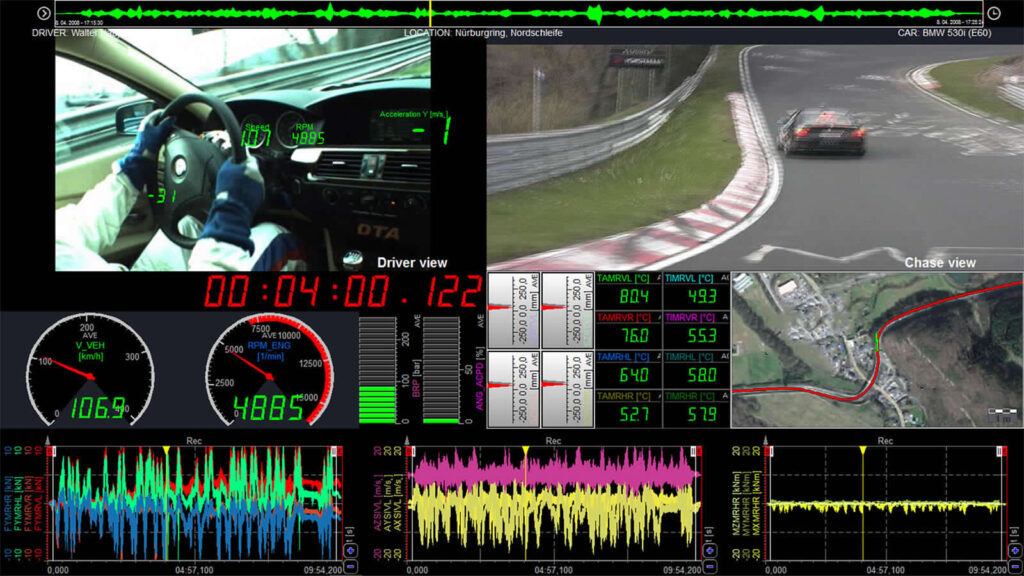Click the clock icon right of the overview waveform
The height and width of the screenshot is (576, 1024).
[993, 13]
